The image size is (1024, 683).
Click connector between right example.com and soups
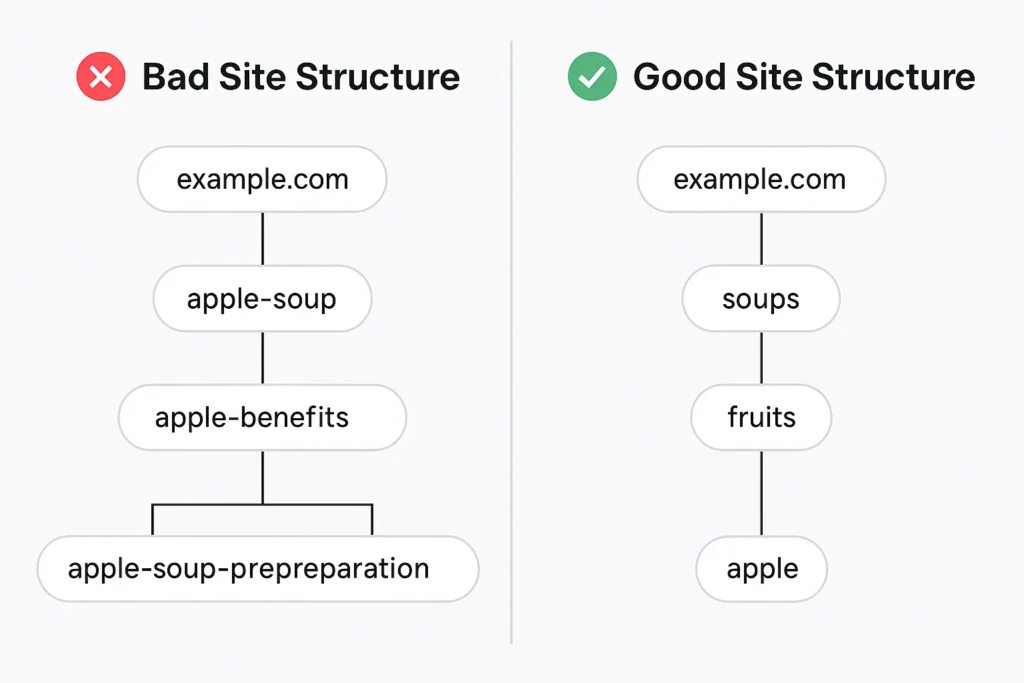point(761,239)
